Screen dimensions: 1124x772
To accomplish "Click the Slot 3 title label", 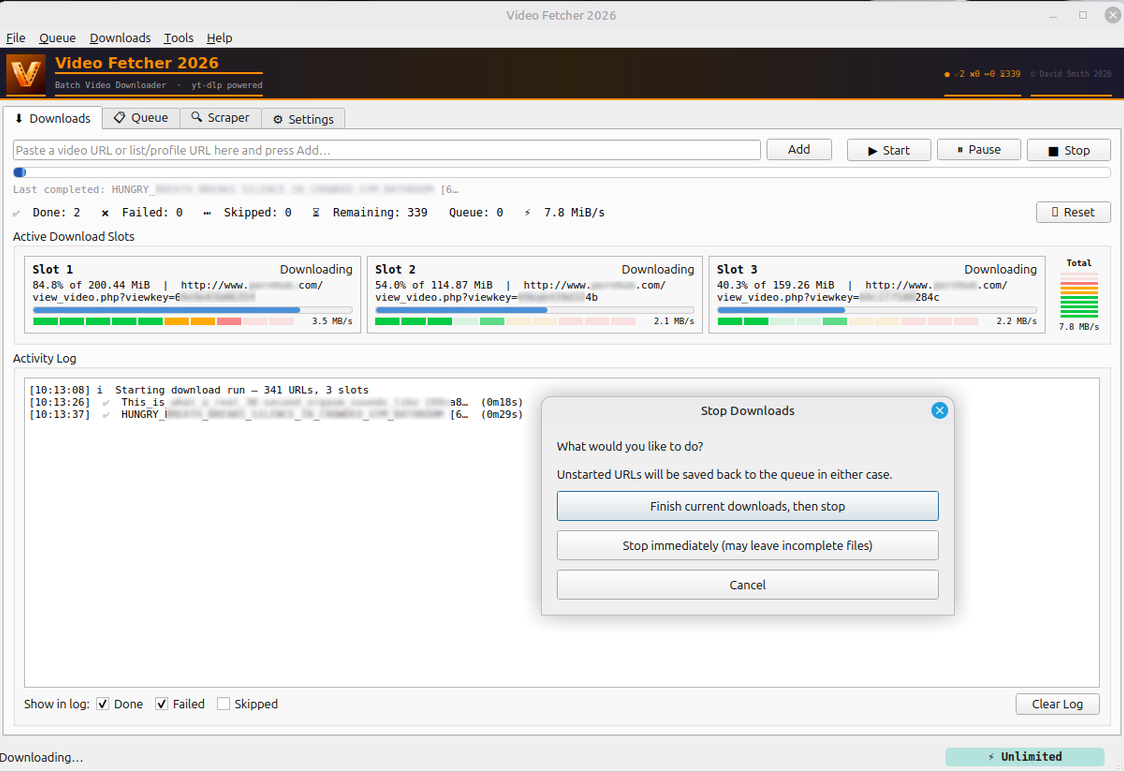I will (x=737, y=270).
